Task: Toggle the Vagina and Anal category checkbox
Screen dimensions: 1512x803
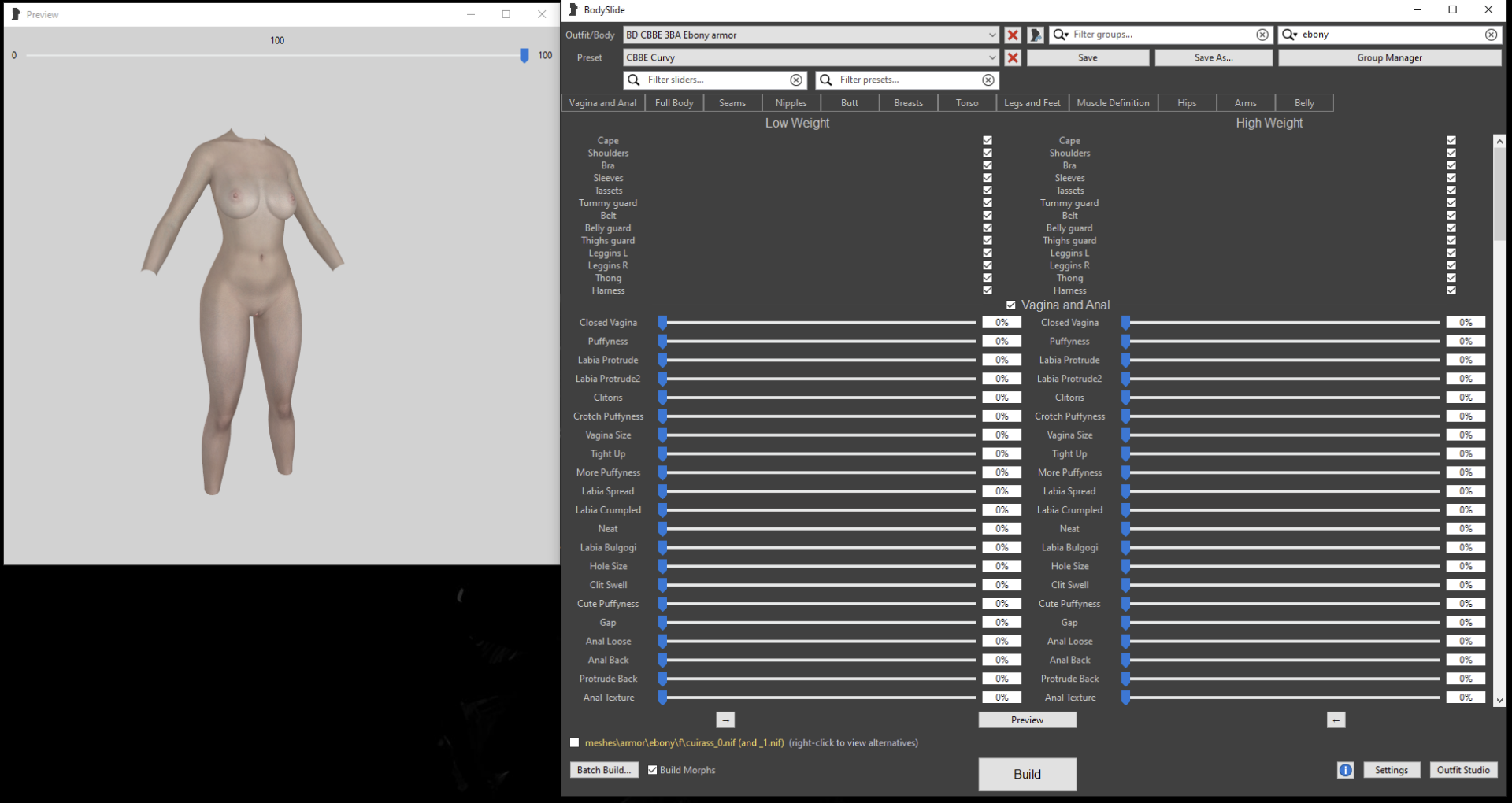Action: pos(1011,305)
